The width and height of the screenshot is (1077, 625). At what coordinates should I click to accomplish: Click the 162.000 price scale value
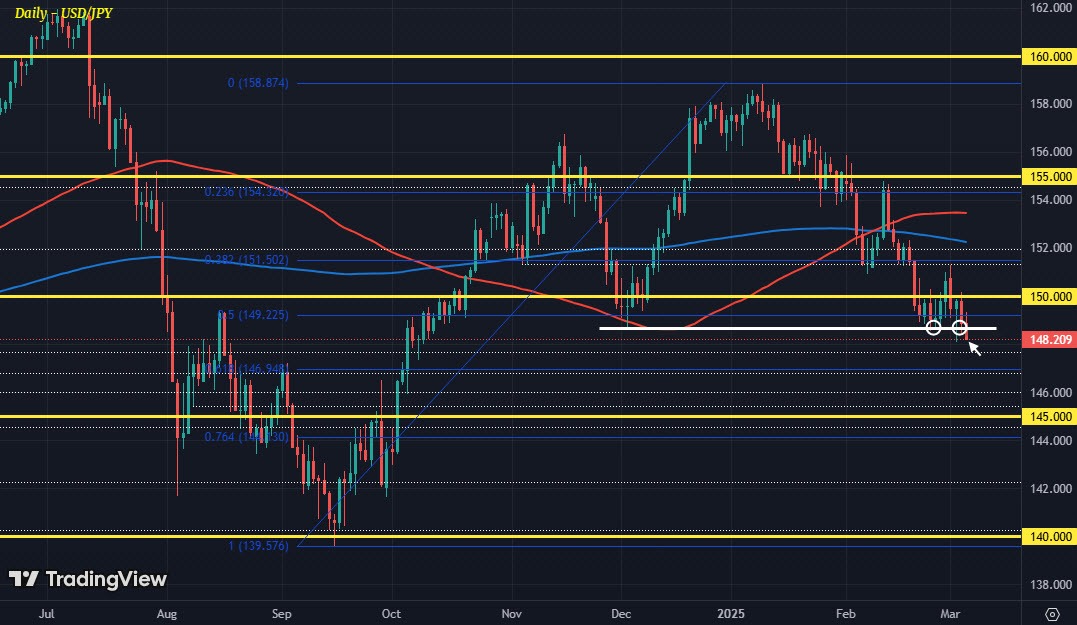tap(1051, 8)
